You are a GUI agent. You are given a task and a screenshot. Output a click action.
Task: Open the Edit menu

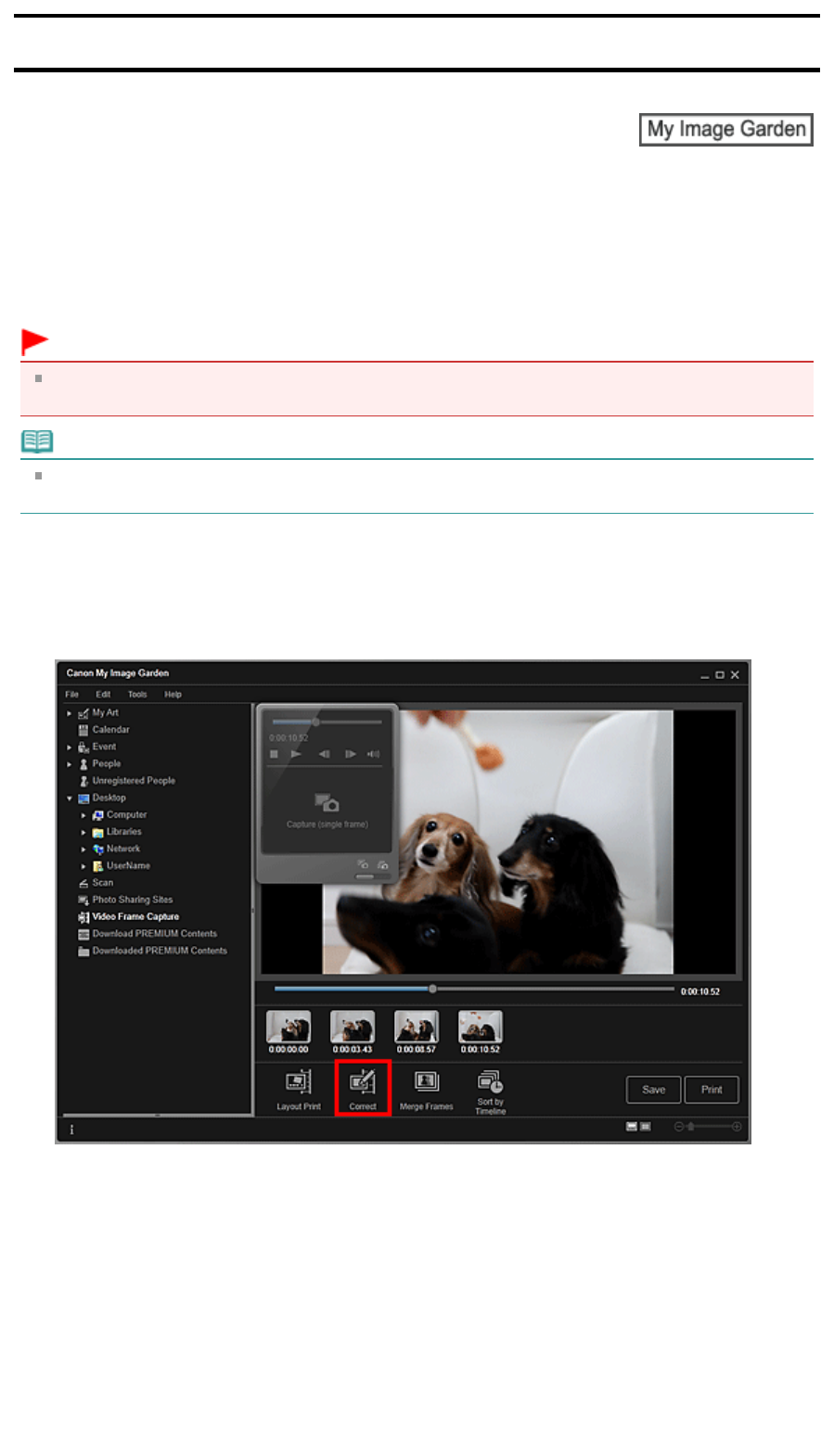point(103,695)
